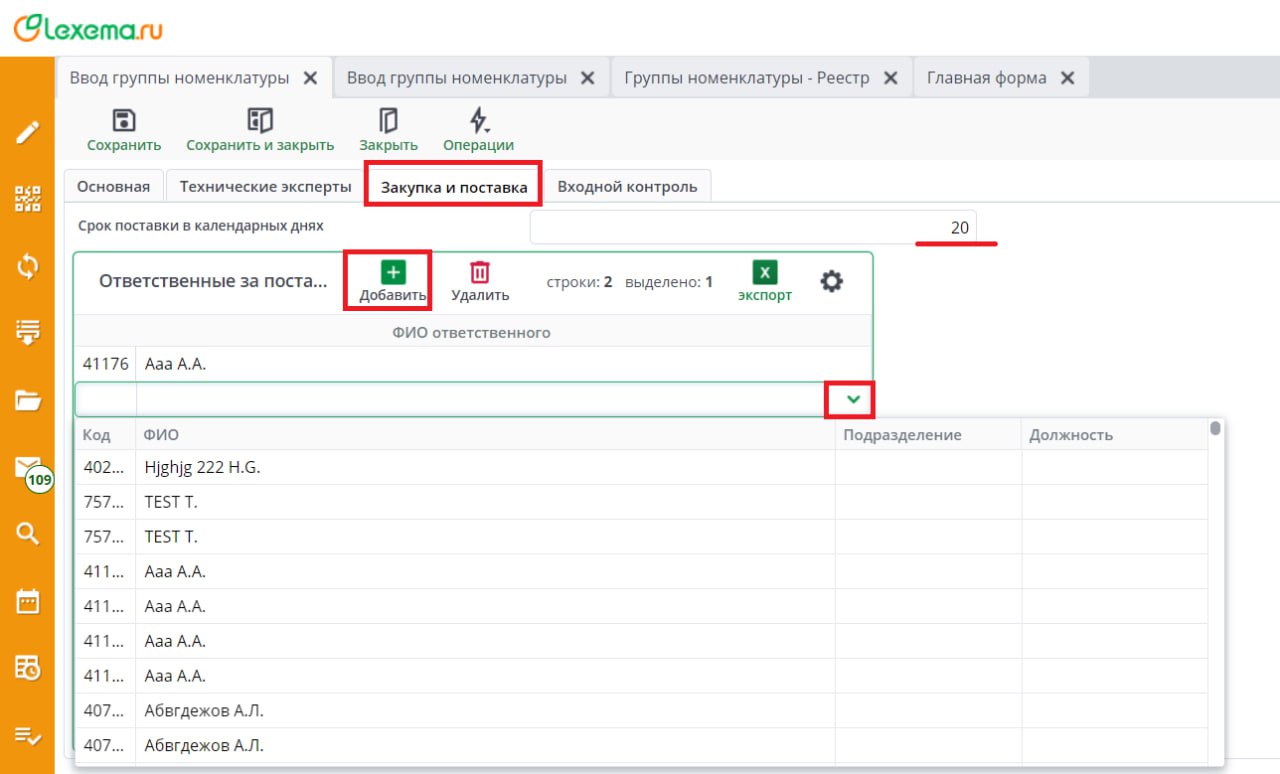Viewport: 1280px width, 774px height.
Task: Open the Основная tab
Action: pyautogui.click(x=113, y=187)
